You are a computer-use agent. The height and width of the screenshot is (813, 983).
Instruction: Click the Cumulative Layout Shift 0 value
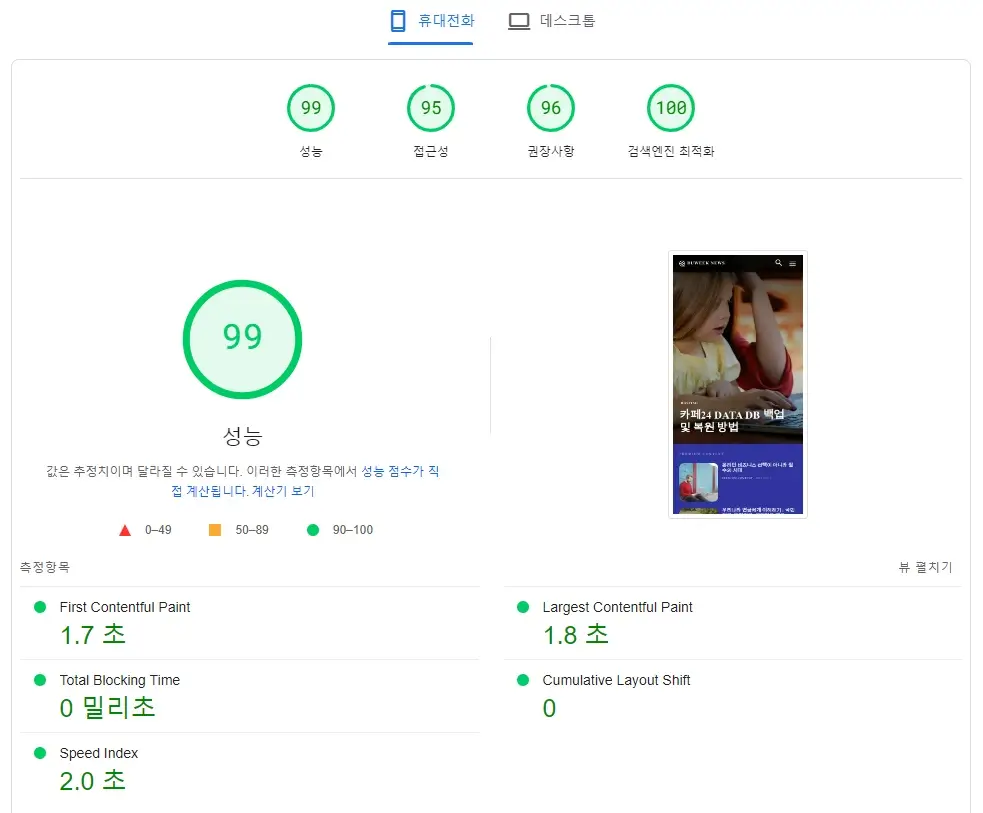point(549,708)
